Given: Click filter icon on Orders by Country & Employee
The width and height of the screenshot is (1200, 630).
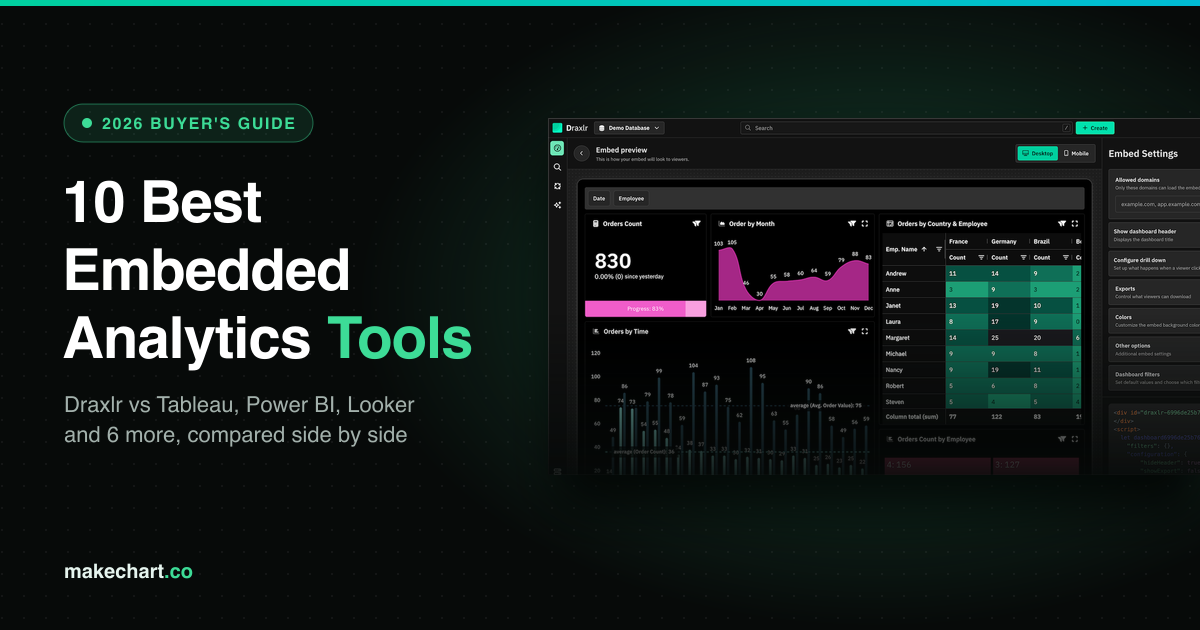Looking at the screenshot, I should 1061,224.
